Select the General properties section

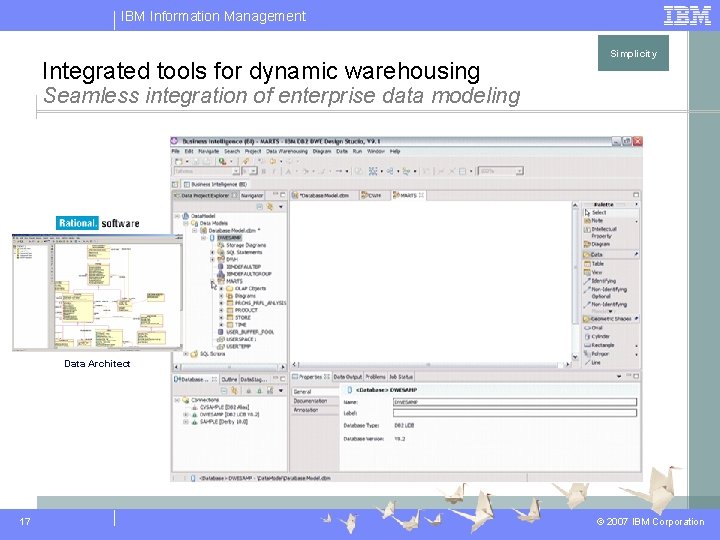pos(315,392)
